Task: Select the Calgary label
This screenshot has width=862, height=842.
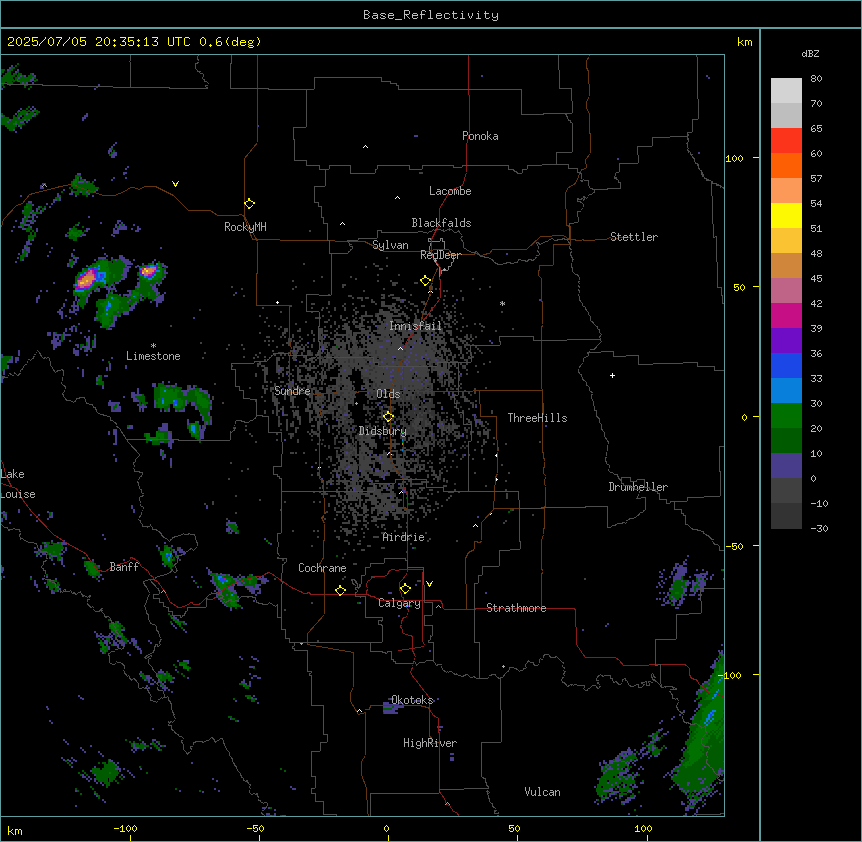Action: click(399, 603)
